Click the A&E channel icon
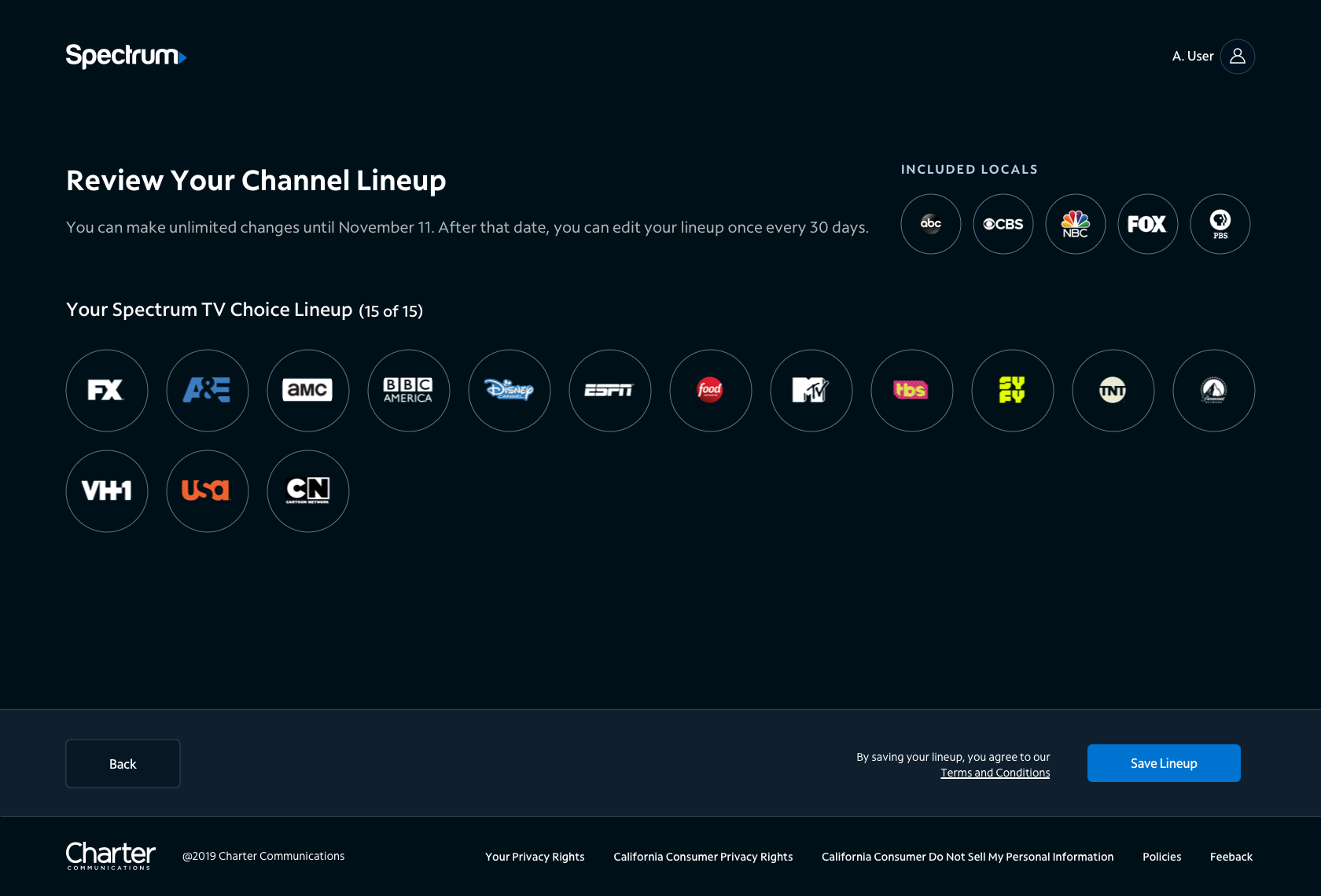 (x=207, y=391)
